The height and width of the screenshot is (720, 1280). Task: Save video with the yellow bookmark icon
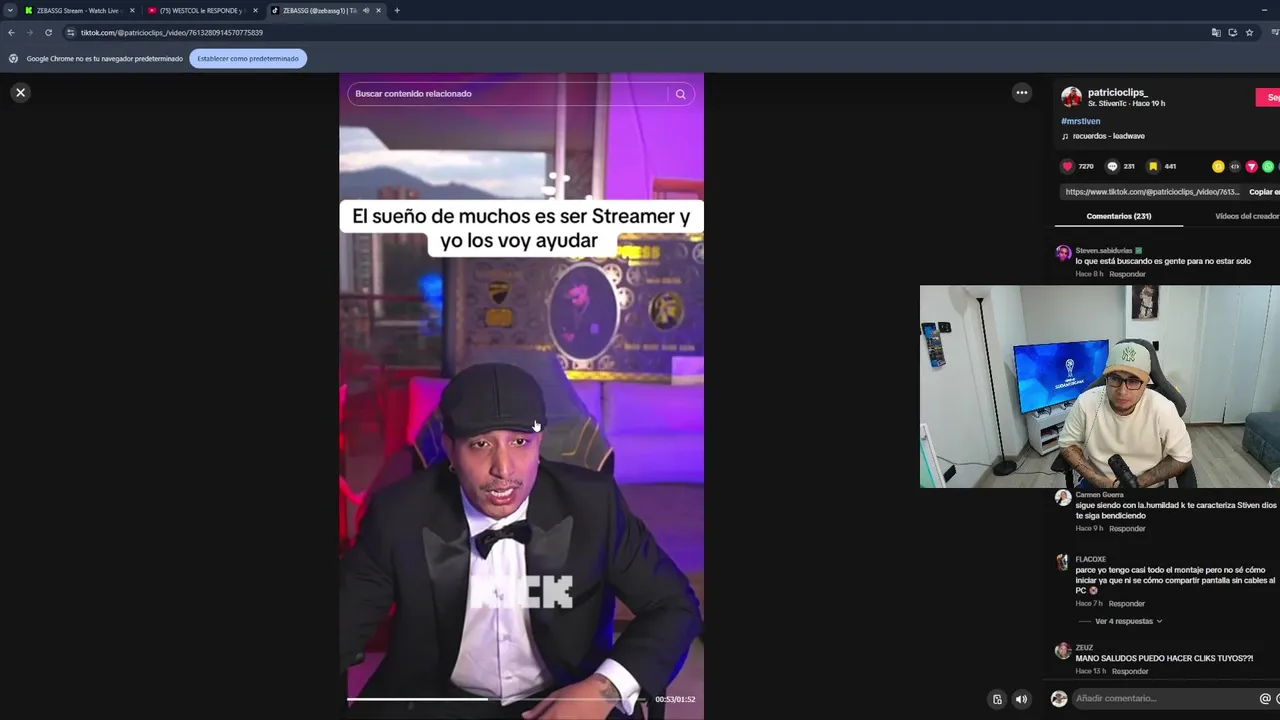coord(1153,166)
